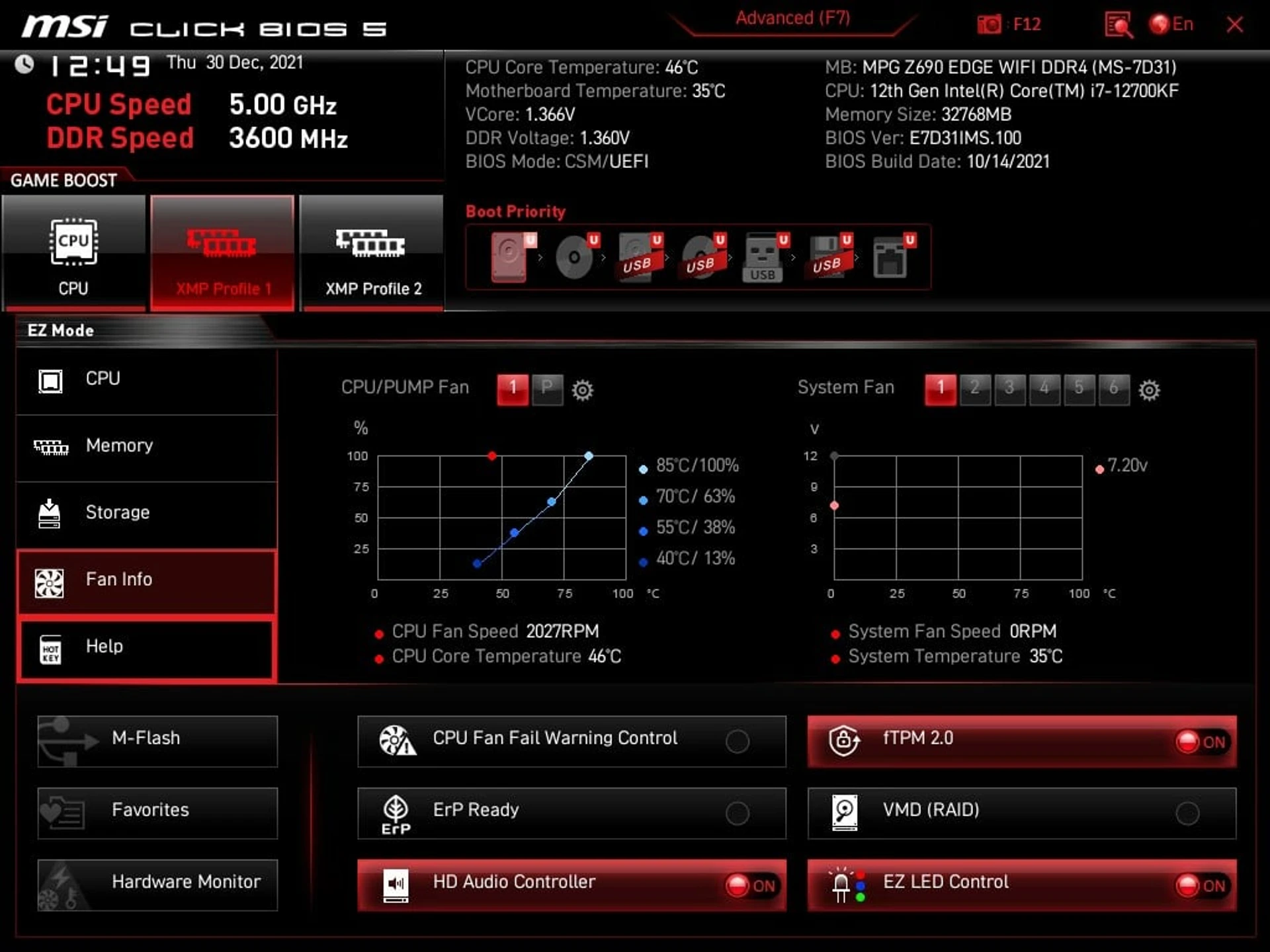Turn off EZ LED Control
This screenshot has height=952, width=1270.
coord(1022,885)
